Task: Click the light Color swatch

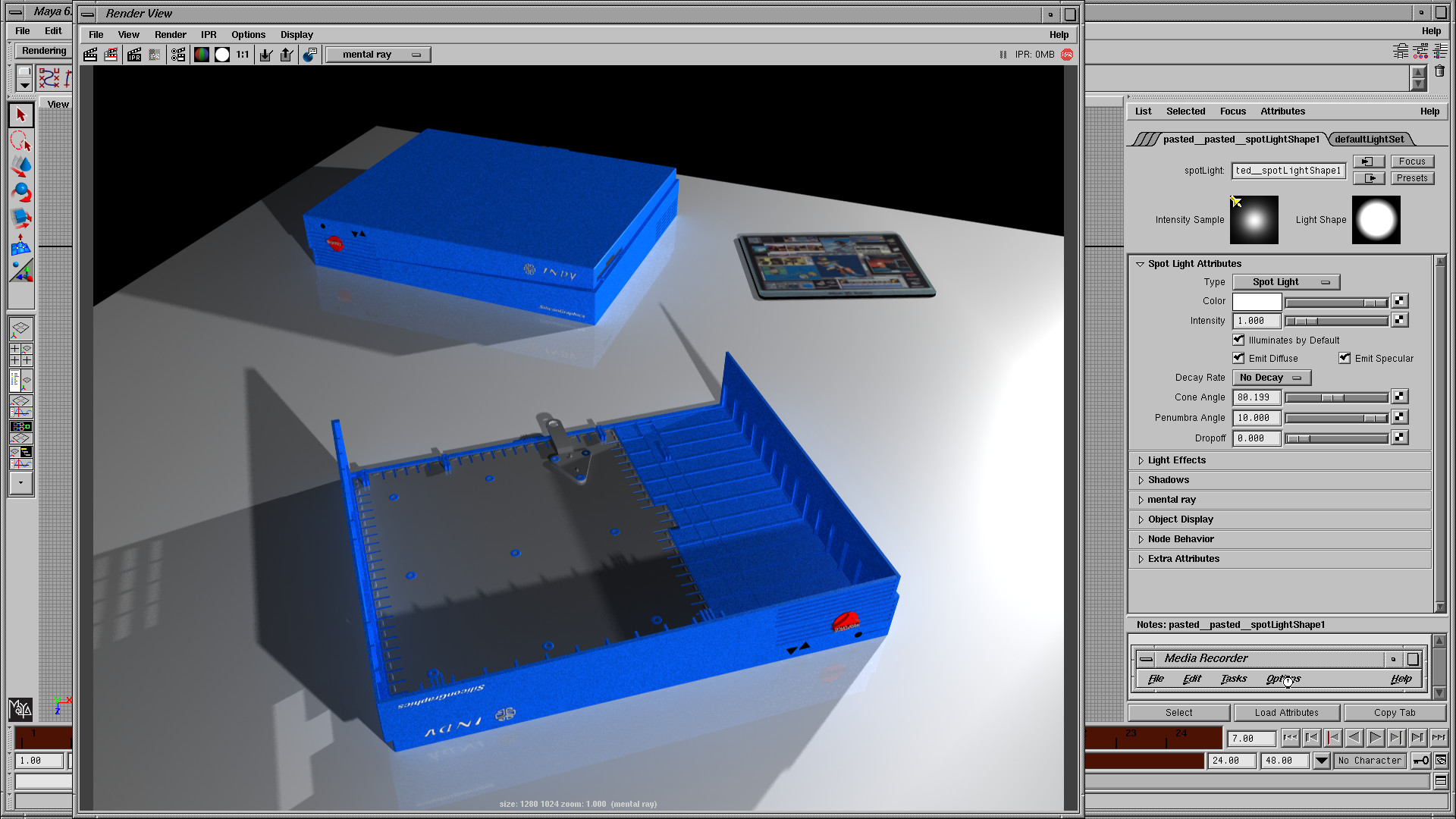Action: click(1257, 302)
